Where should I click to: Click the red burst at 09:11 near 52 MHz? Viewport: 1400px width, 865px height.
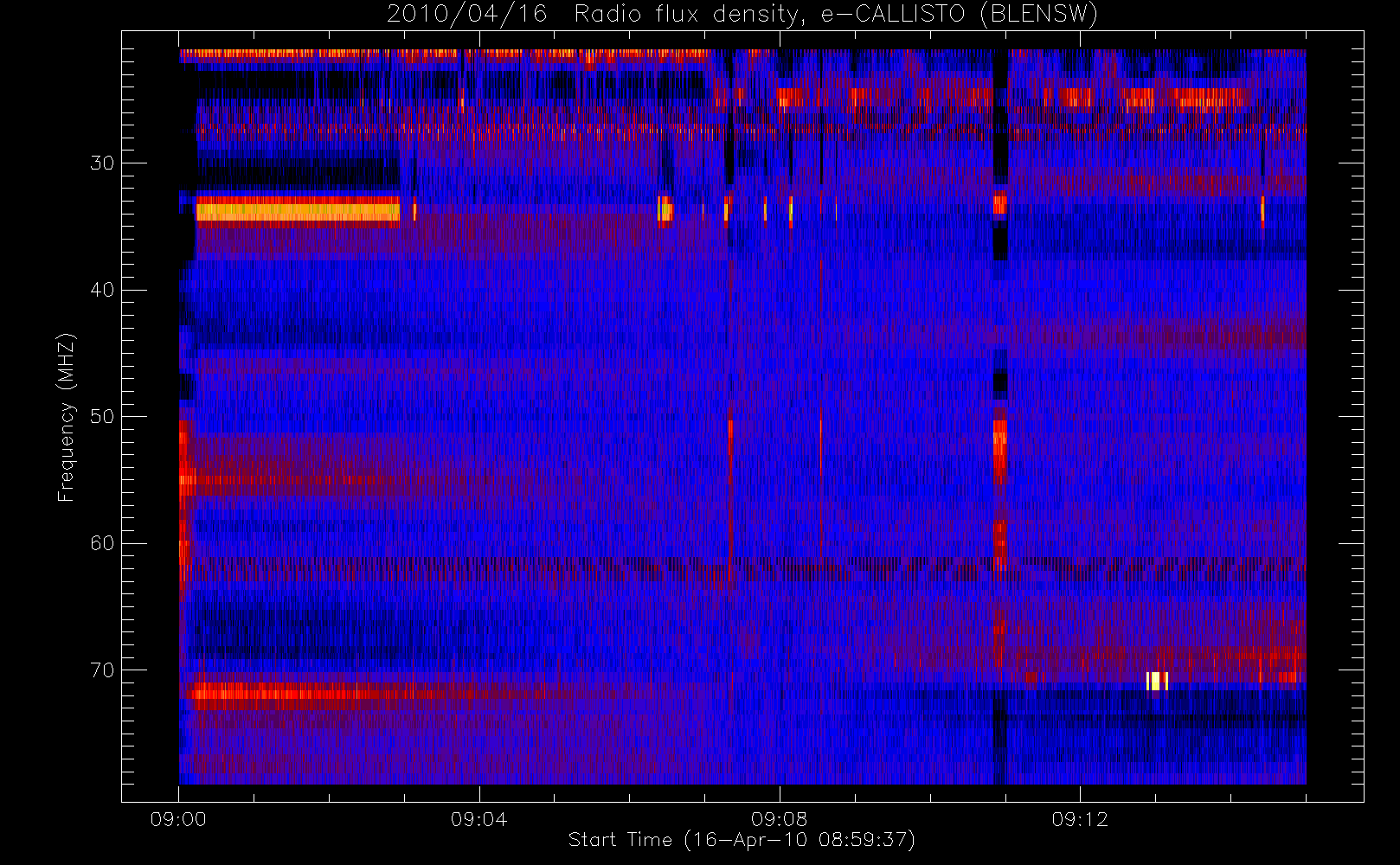tap(999, 451)
